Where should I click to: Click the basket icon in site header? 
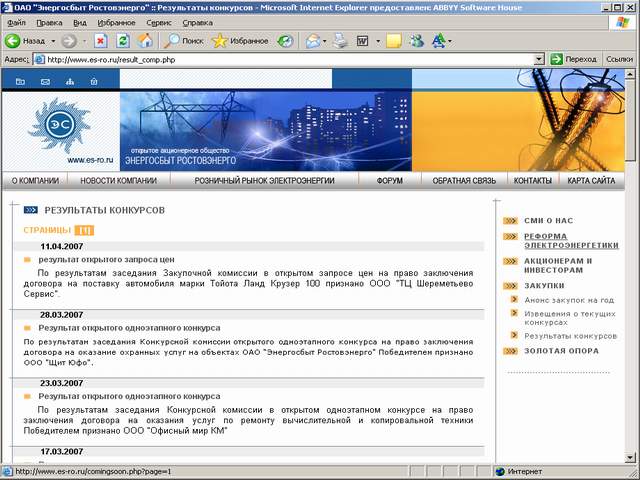(x=94, y=82)
